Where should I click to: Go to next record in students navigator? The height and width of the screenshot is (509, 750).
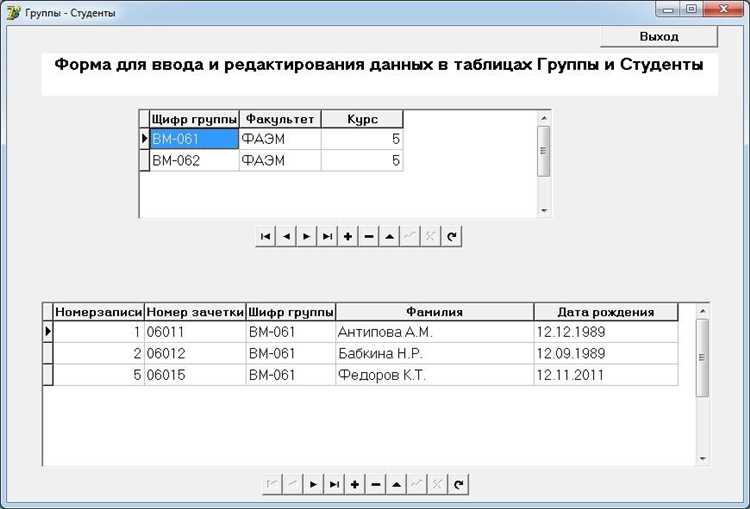pos(314,485)
